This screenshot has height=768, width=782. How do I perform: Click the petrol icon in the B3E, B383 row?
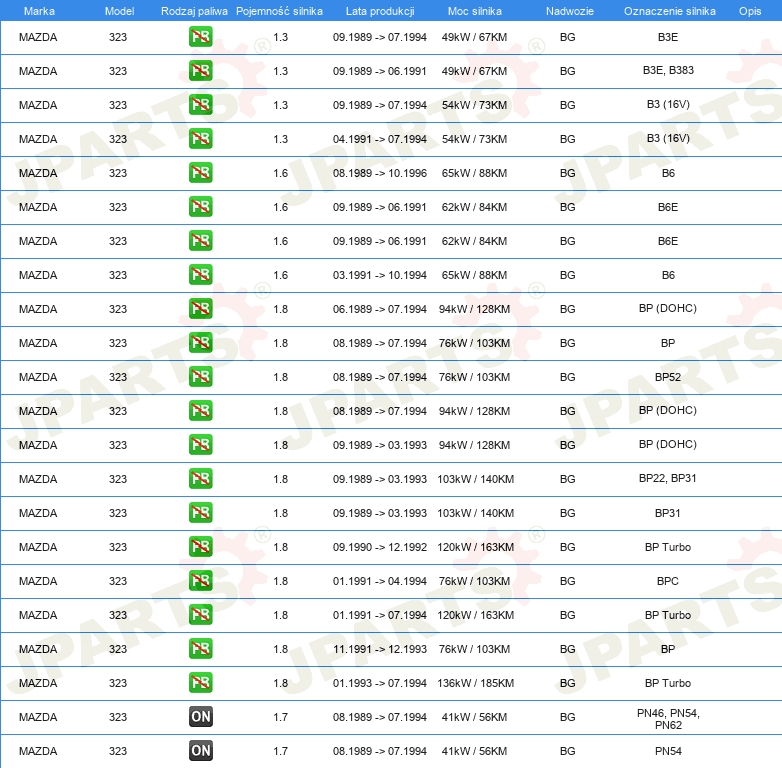[200, 70]
